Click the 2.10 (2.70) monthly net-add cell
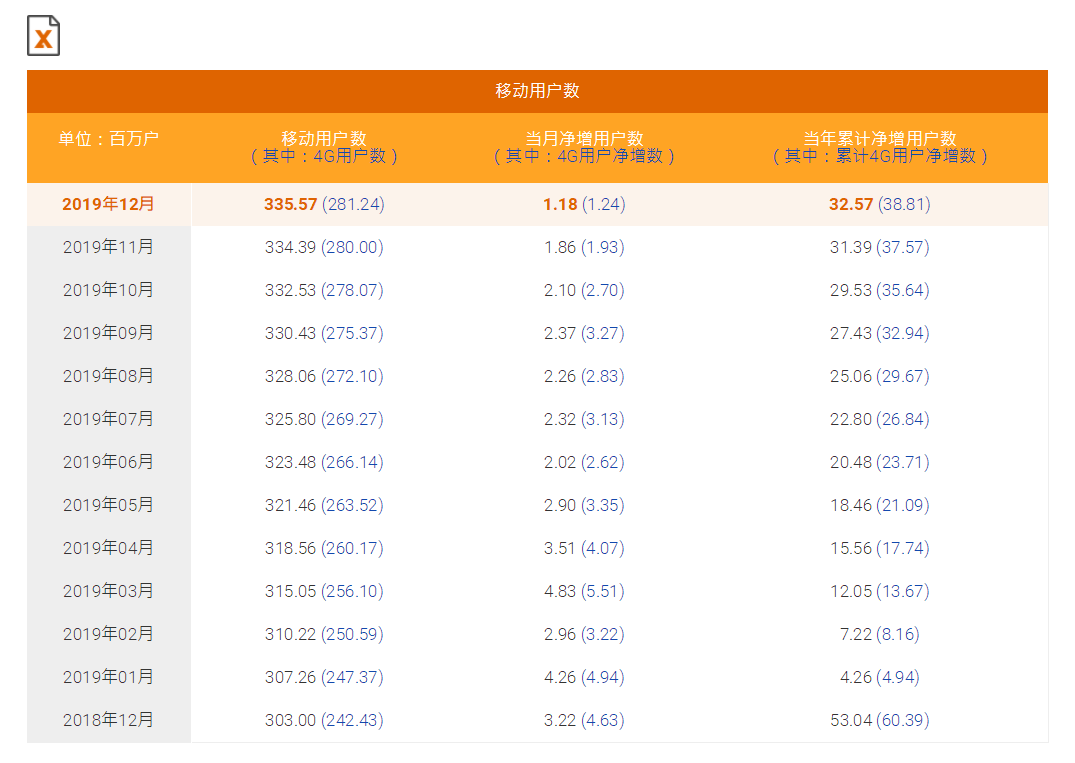 point(584,290)
